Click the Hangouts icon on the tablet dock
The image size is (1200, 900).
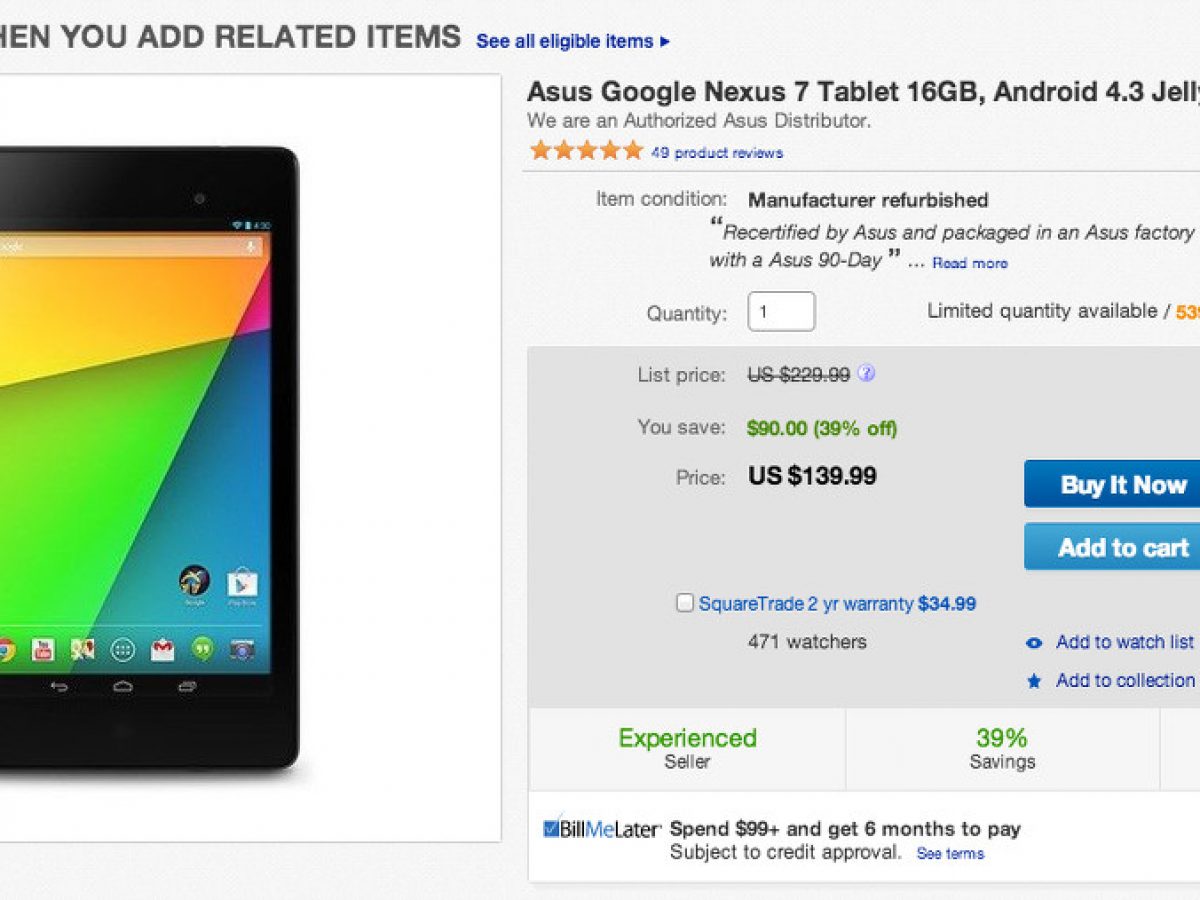point(202,650)
